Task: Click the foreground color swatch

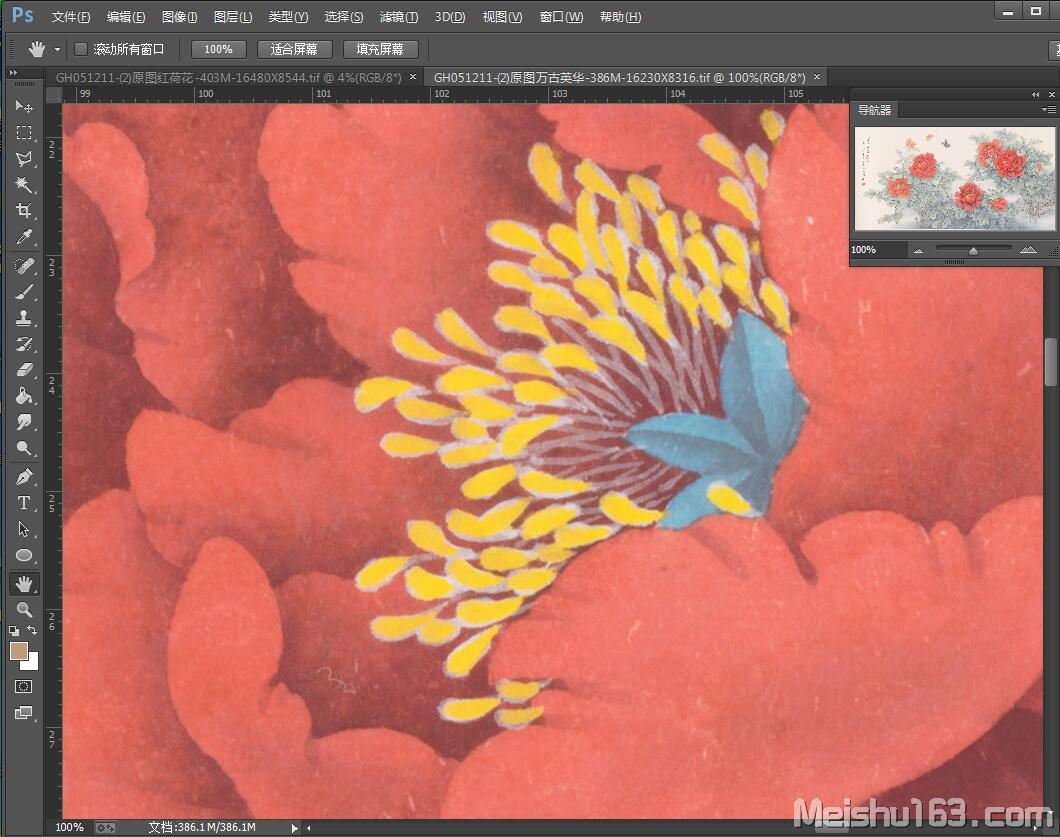Action: click(x=18, y=651)
